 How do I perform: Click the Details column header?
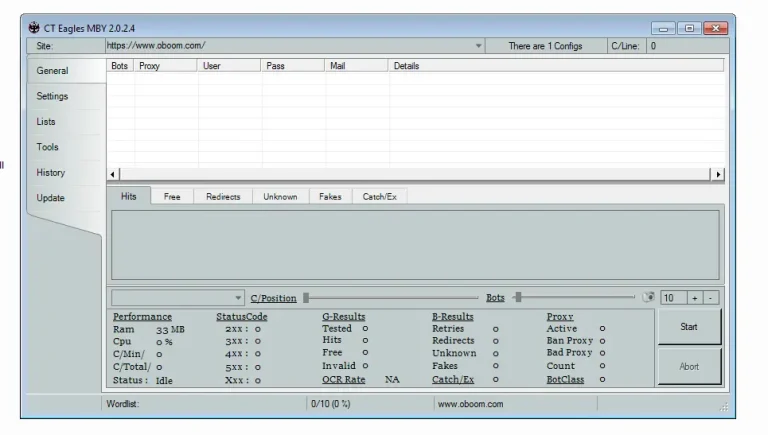556,66
